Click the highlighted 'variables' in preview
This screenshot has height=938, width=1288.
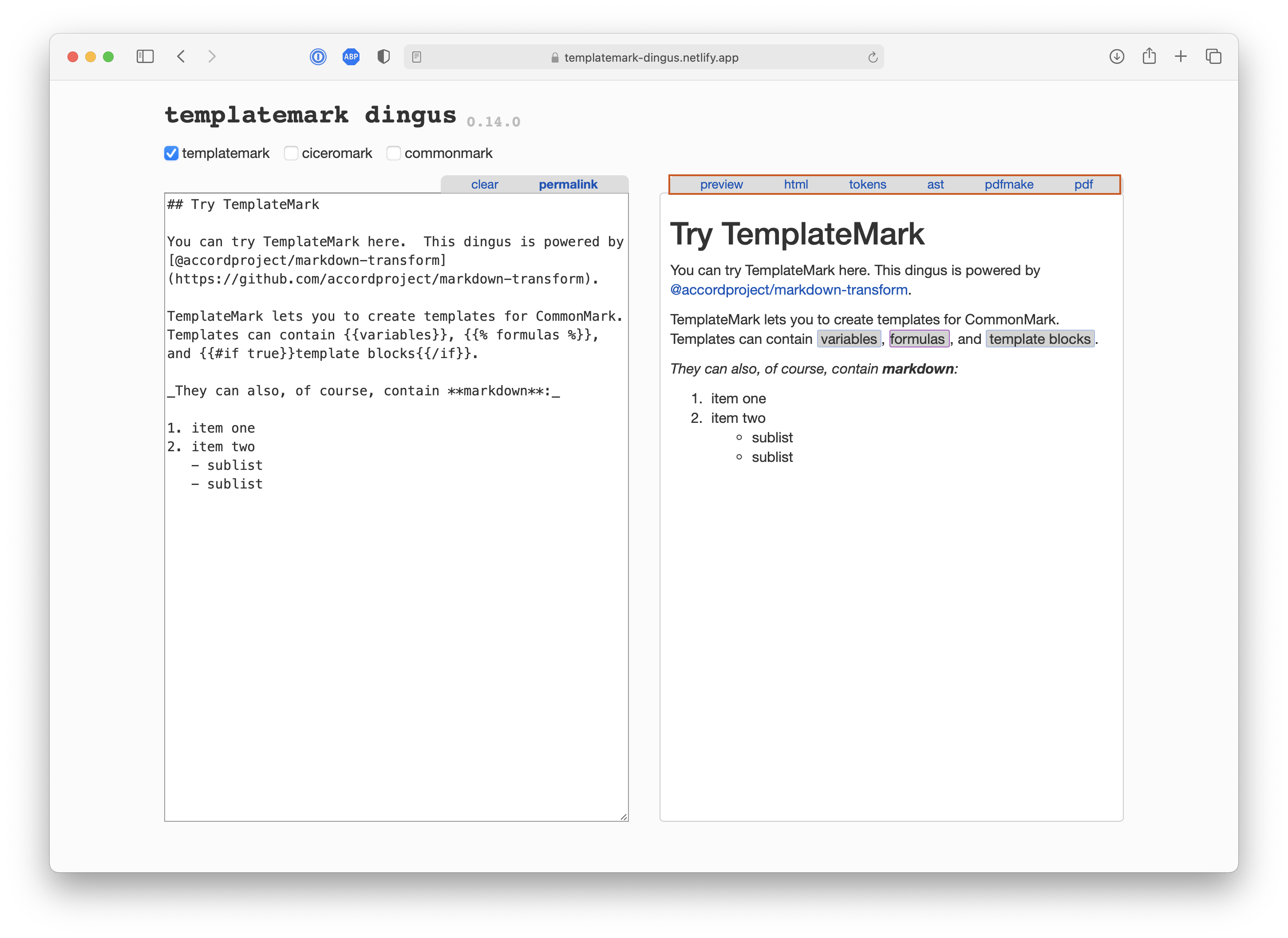tap(849, 339)
